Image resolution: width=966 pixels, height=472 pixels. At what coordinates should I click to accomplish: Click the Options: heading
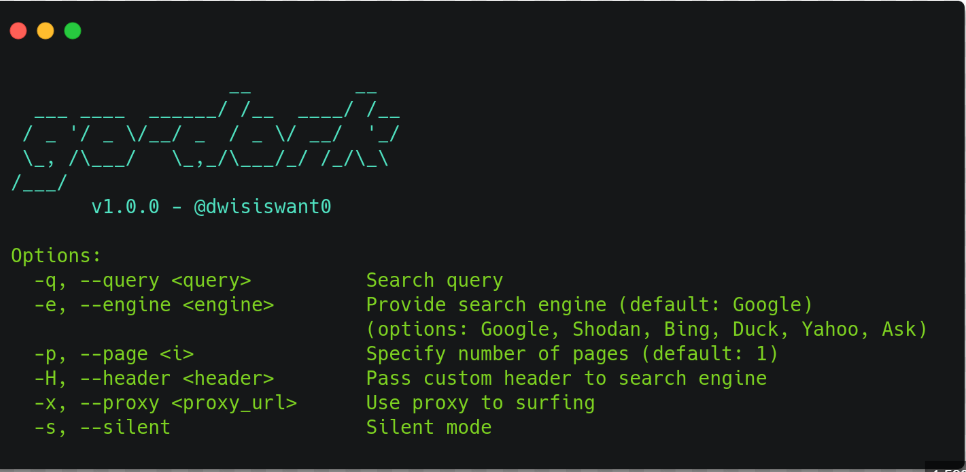tap(56, 256)
